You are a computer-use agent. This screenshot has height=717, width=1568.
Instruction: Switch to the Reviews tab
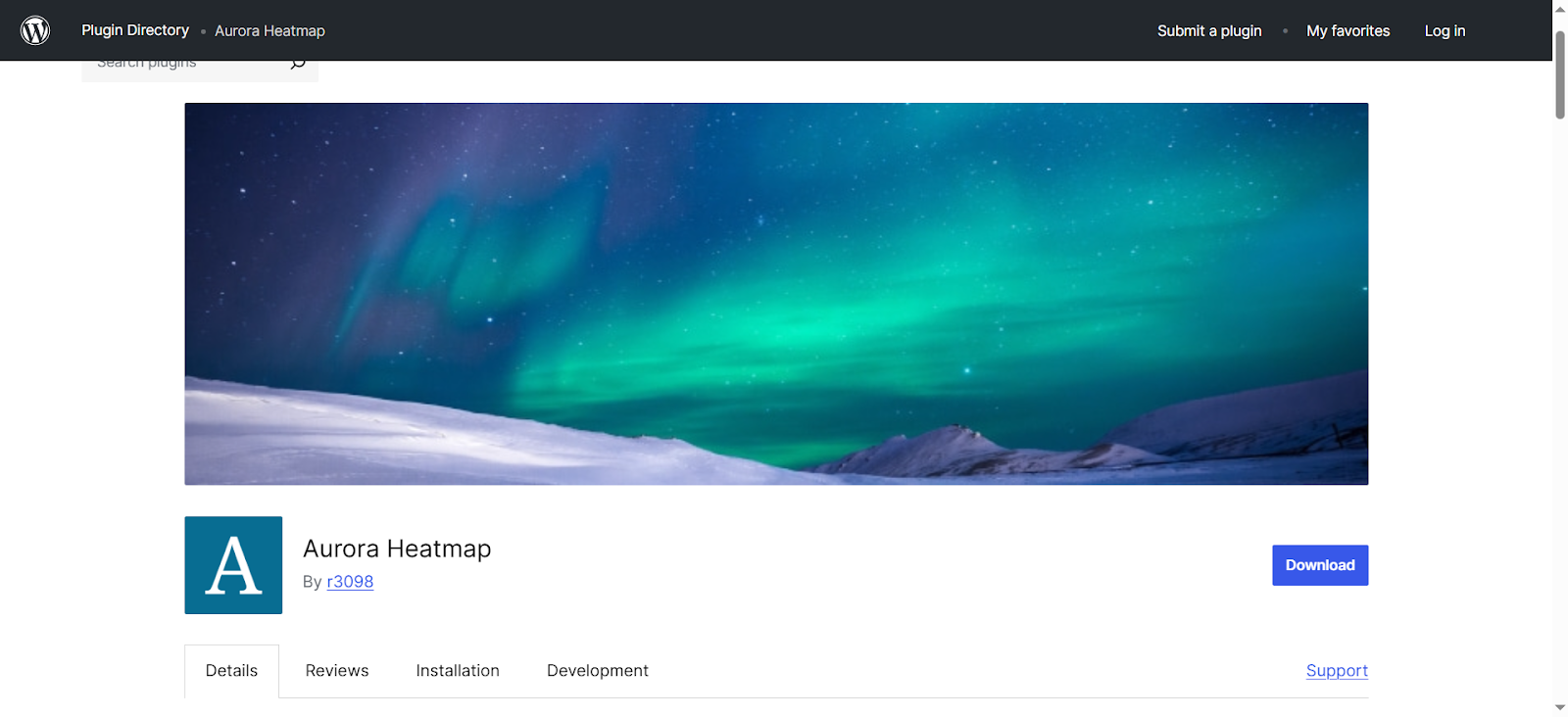click(x=337, y=671)
